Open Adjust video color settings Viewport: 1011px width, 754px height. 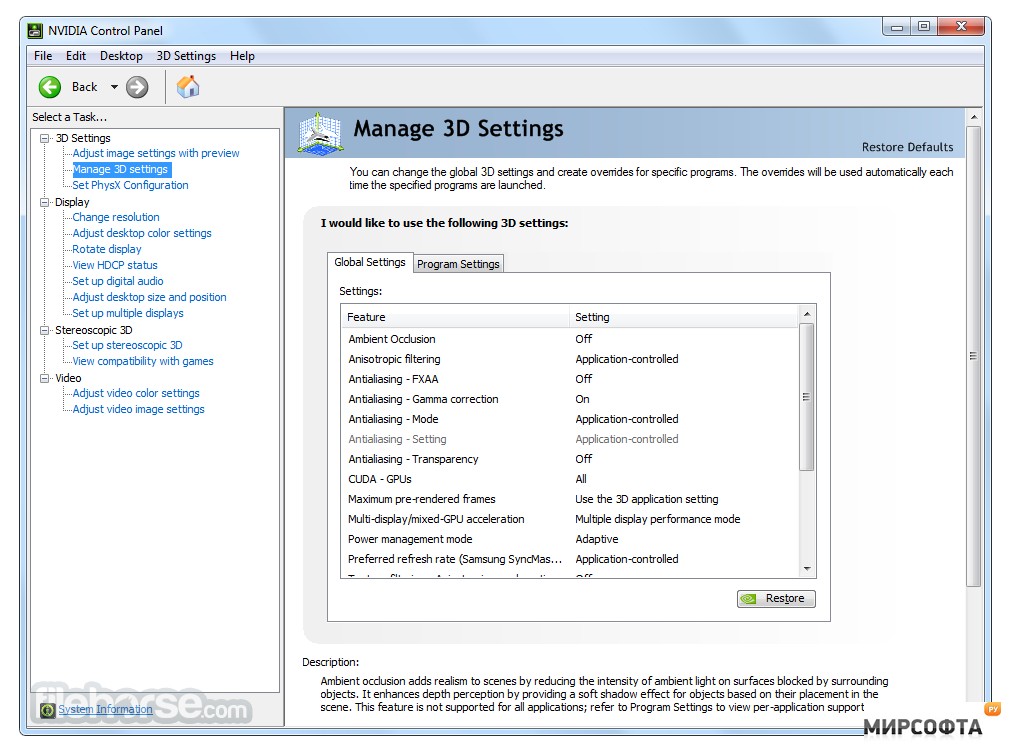point(135,393)
